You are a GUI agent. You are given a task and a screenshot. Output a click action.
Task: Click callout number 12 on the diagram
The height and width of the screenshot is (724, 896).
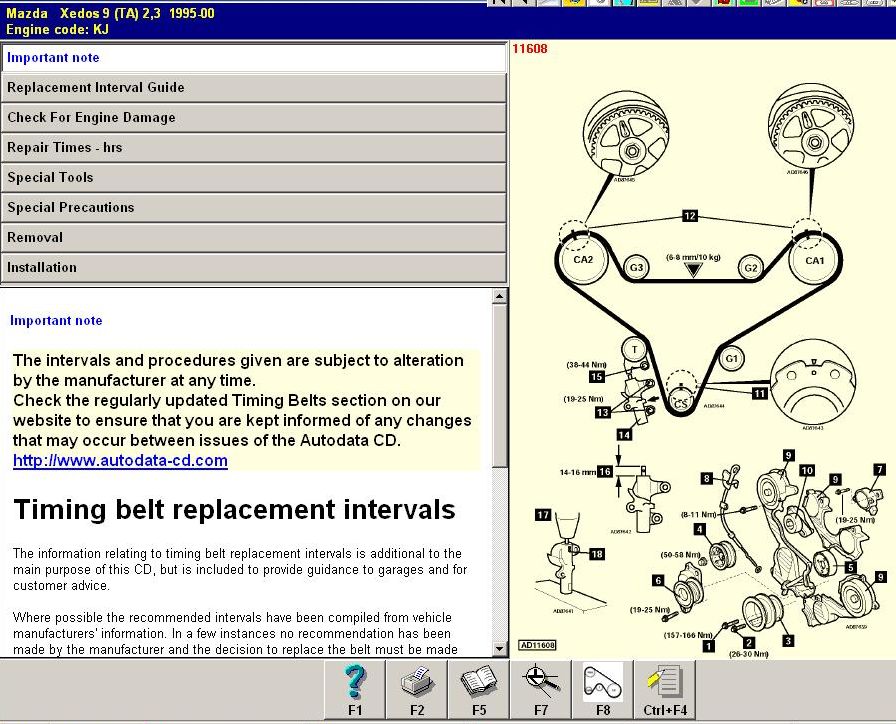click(x=690, y=216)
